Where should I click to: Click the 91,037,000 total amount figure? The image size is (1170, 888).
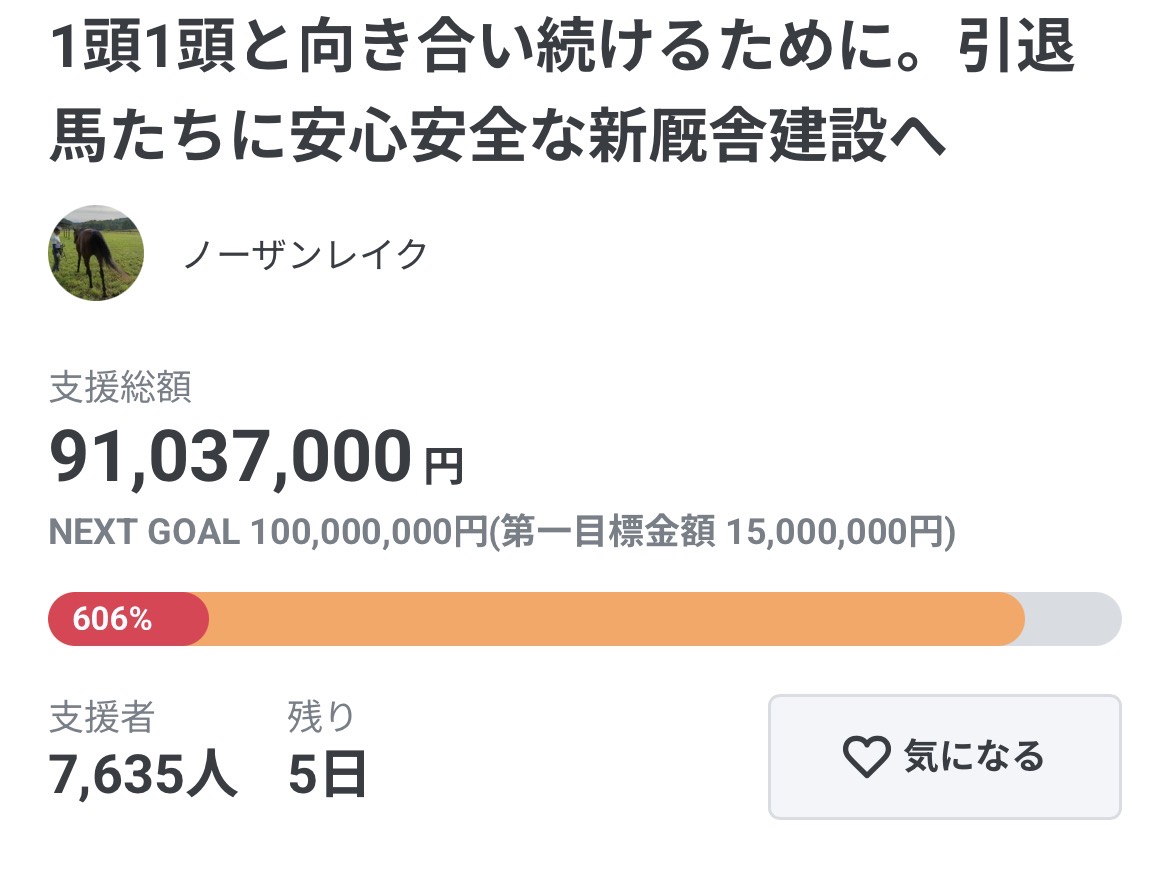tap(231, 457)
